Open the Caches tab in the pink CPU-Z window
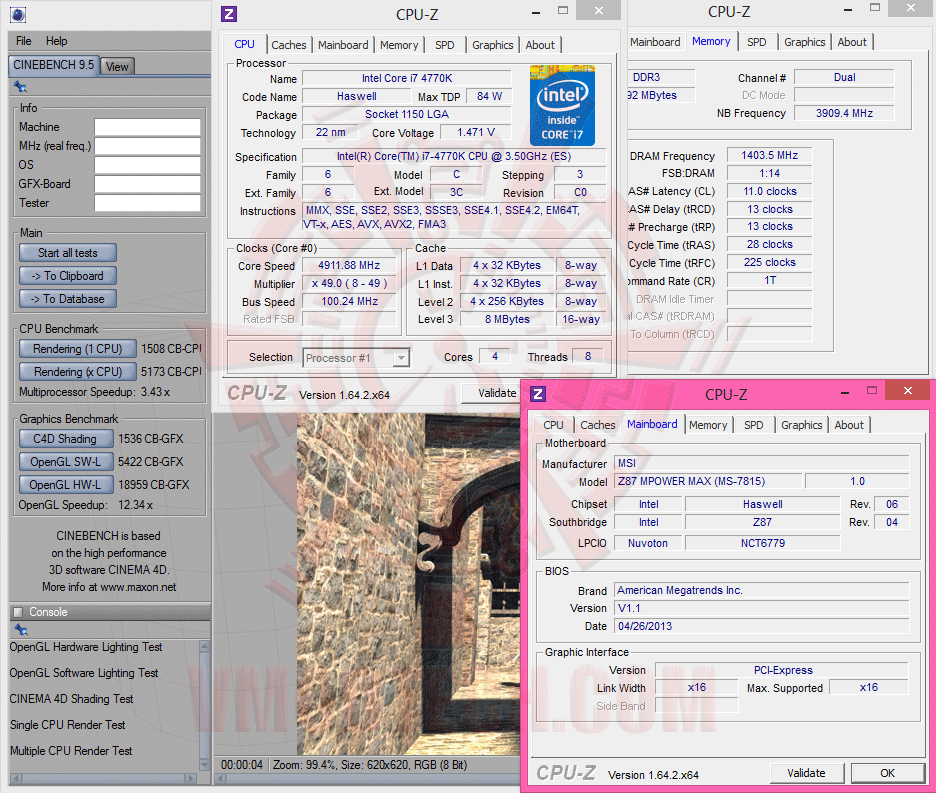The image size is (936, 793). click(598, 425)
